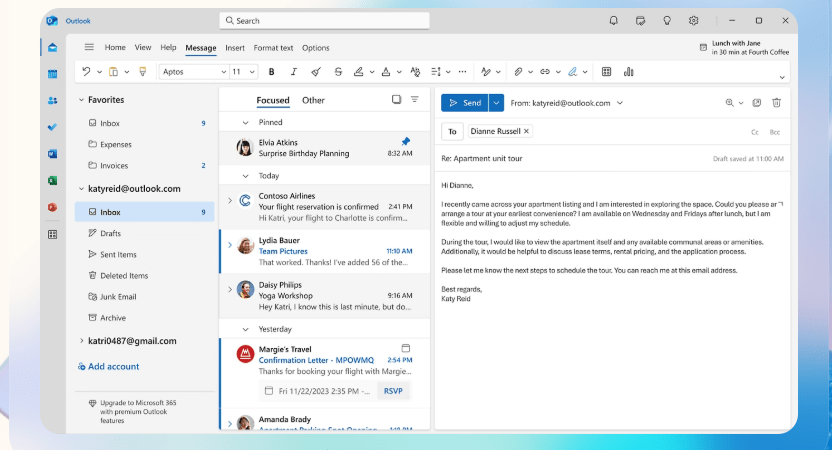Image resolution: width=832 pixels, height=450 pixels.
Task: Expand the ribbon with the chevron
Action: 782,77
